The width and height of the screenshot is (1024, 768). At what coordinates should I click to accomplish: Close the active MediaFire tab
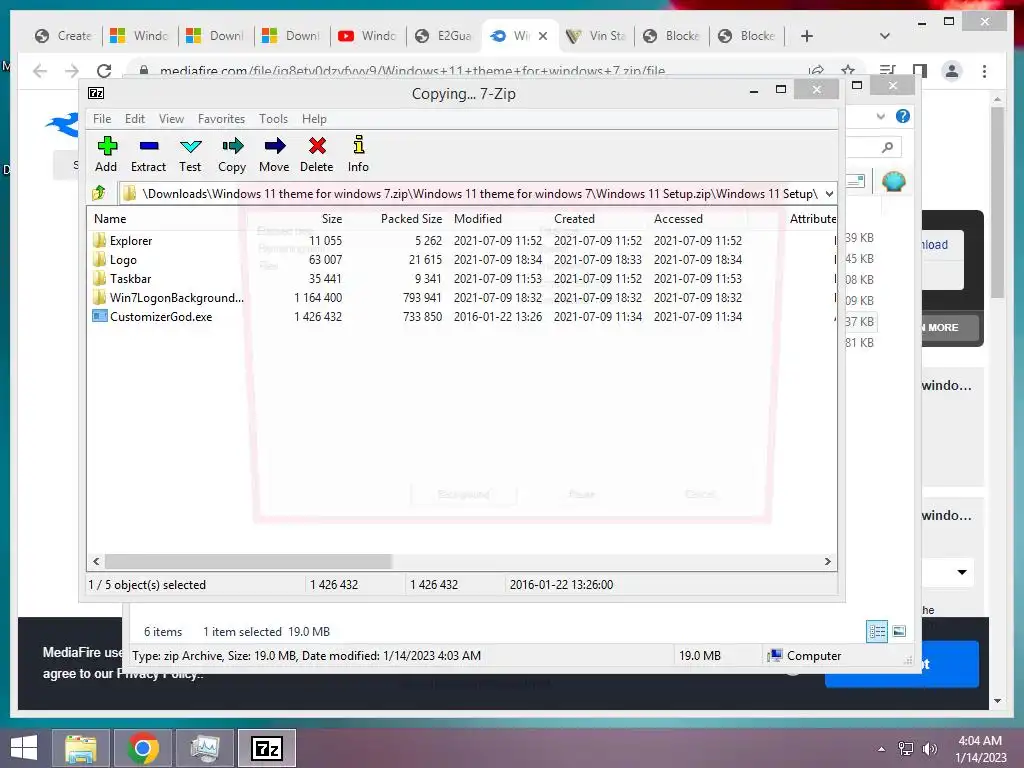coord(543,36)
